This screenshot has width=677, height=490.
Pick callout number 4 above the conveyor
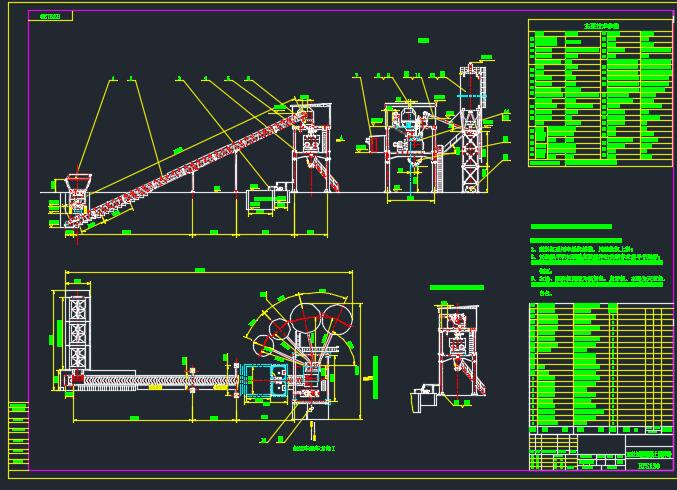(x=206, y=78)
